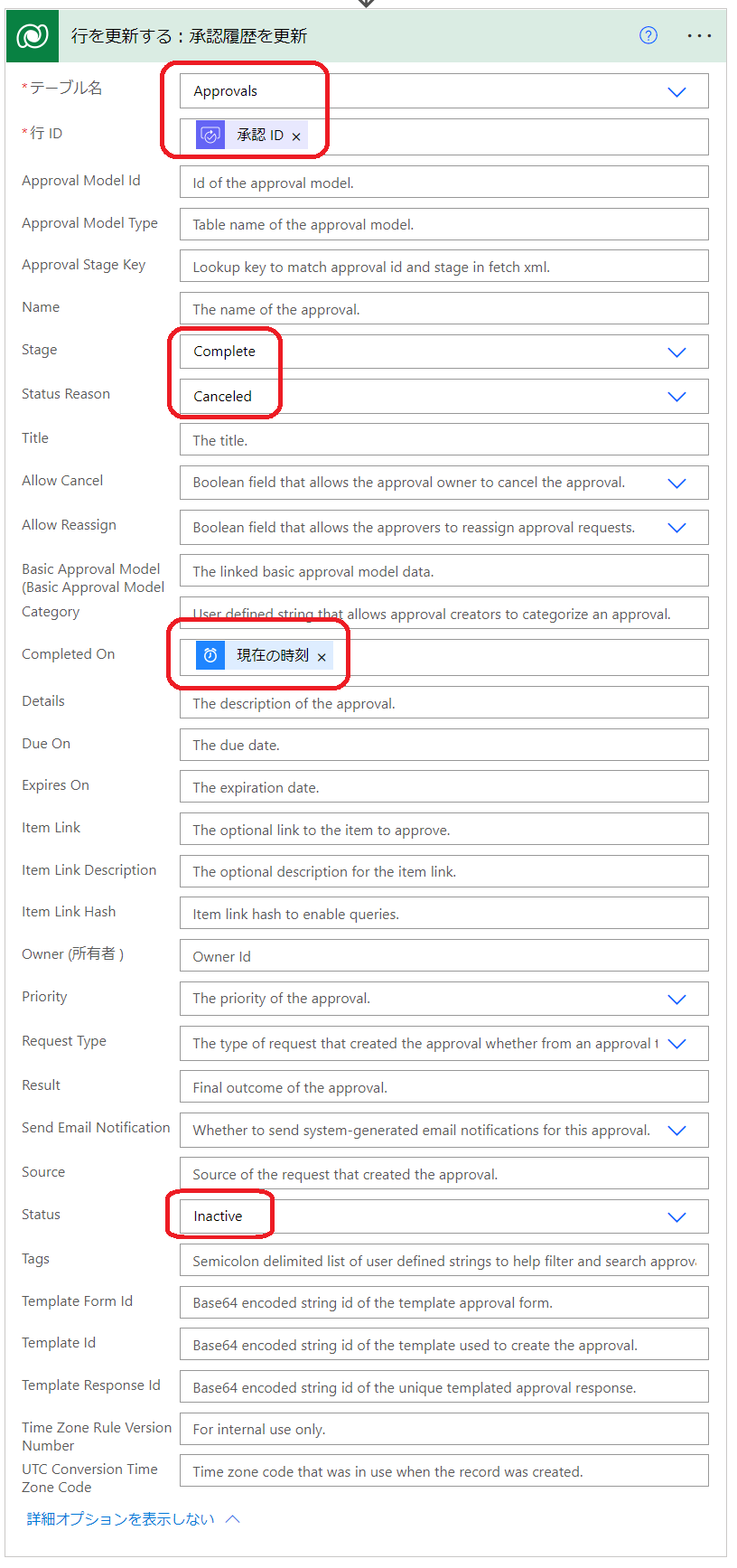Click the Due On date field
This screenshot has height=1568, width=737.
(x=443, y=745)
